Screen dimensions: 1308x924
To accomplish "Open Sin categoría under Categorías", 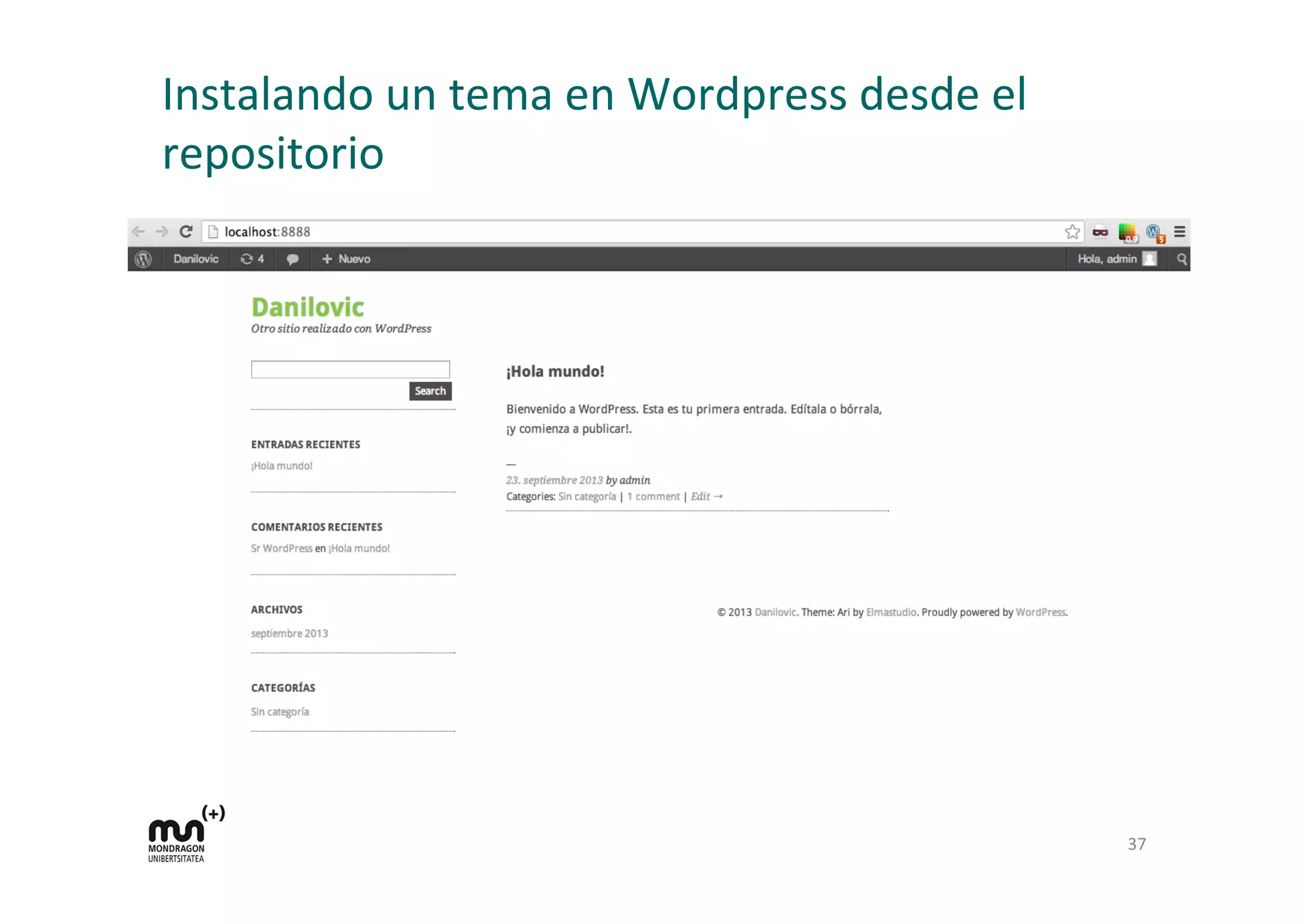I will click(x=280, y=712).
